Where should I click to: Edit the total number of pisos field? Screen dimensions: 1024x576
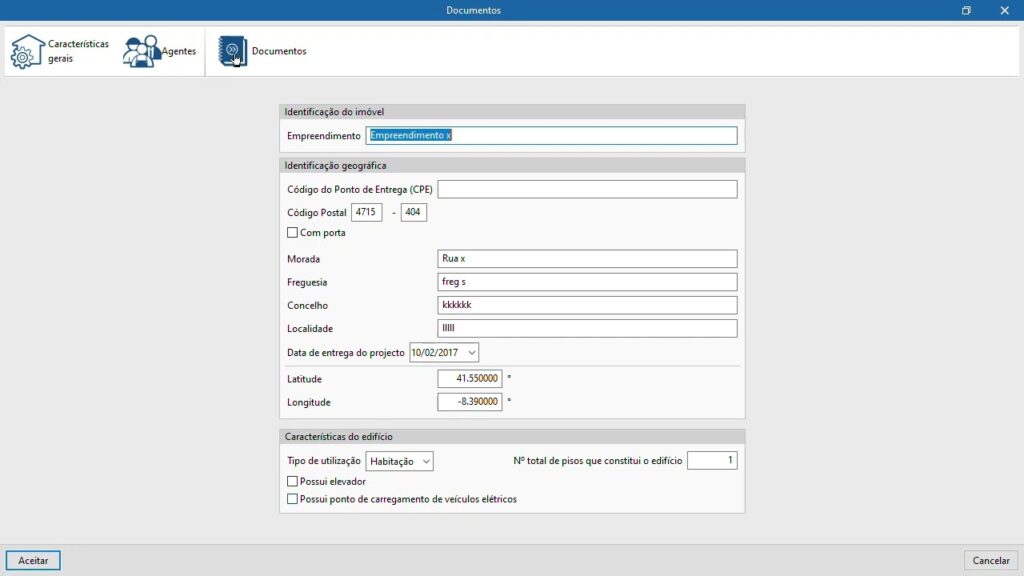[x=712, y=461]
